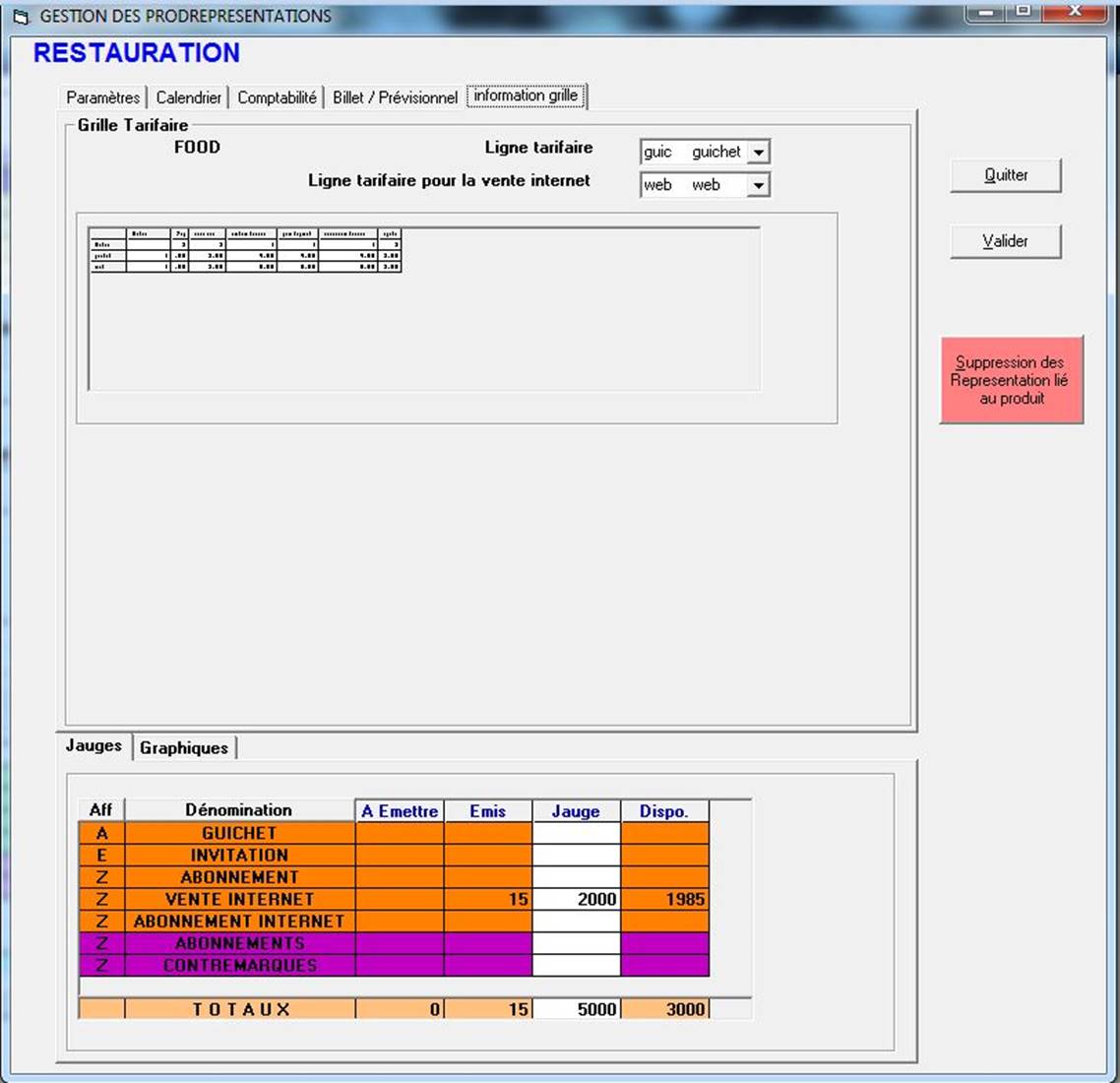Screen dimensions: 1120x1083
Task: Open the Paramètres tab
Action: pos(103,97)
